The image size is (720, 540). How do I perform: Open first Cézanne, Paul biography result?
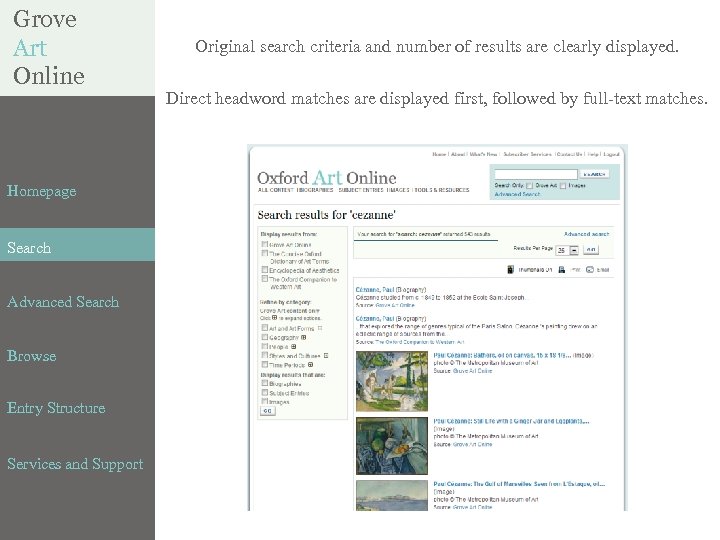375,290
